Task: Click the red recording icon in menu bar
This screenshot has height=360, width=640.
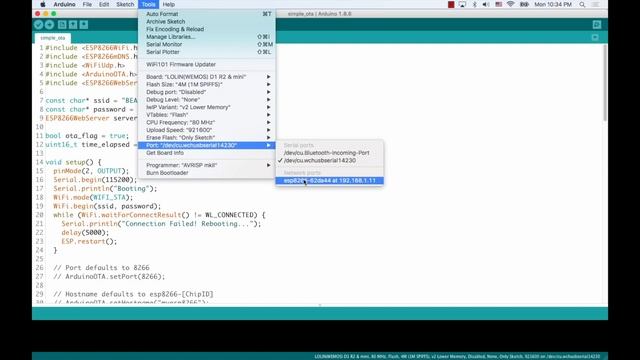Action: (x=451, y=4)
